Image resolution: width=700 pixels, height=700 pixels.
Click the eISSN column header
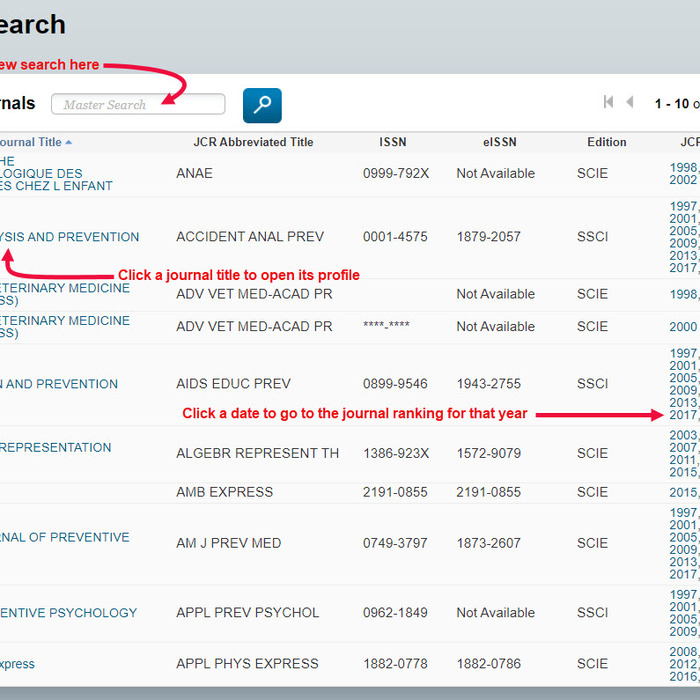(x=499, y=142)
